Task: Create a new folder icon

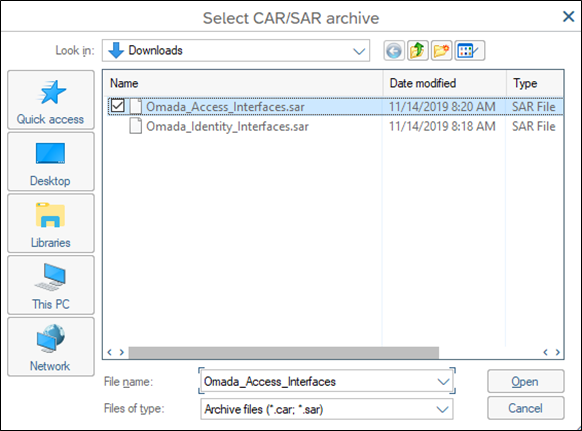Action: pyautogui.click(x=441, y=50)
